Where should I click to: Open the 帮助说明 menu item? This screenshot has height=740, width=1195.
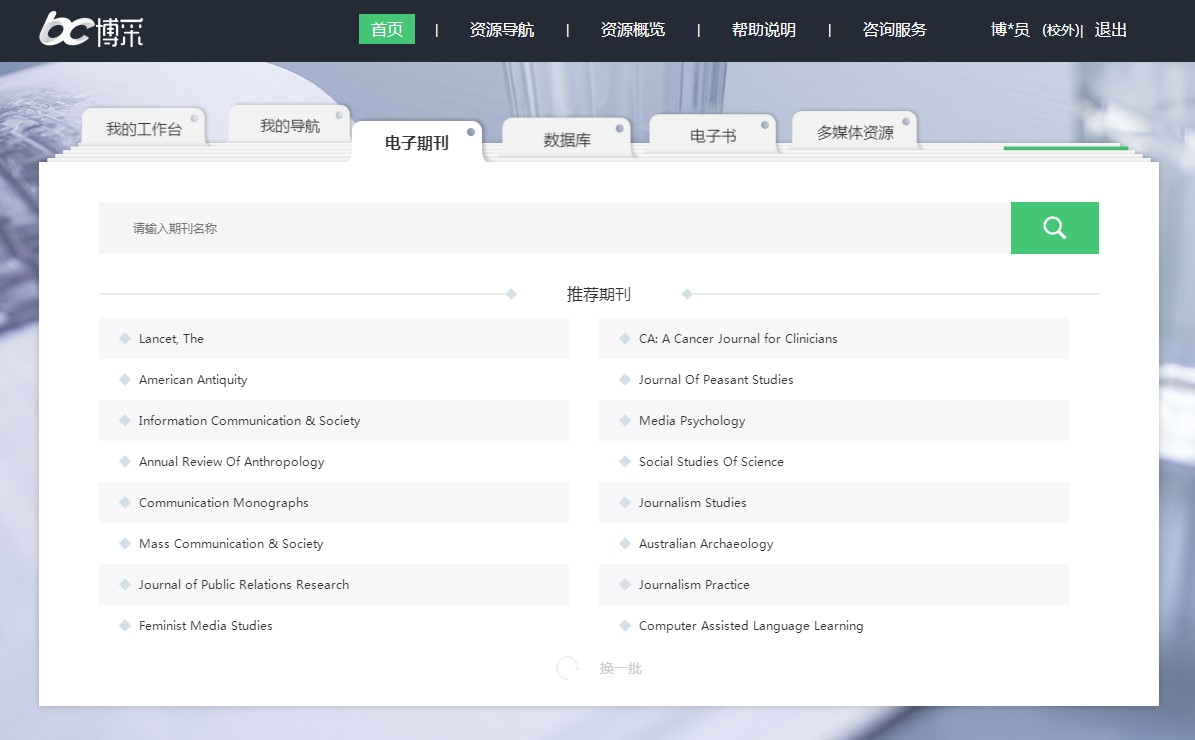[x=763, y=30]
